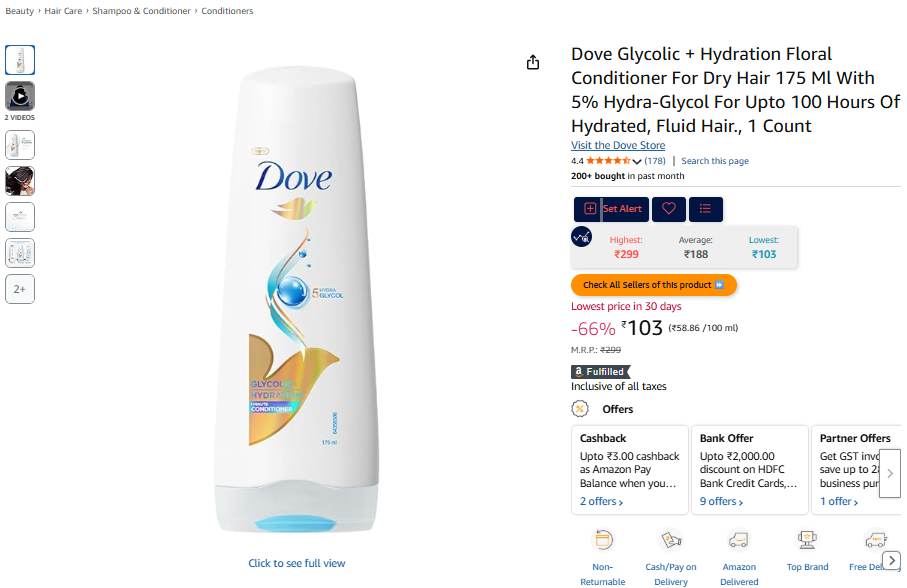Click the Top Brand badge icon
Screen dimensions: 907x588
[807, 540]
